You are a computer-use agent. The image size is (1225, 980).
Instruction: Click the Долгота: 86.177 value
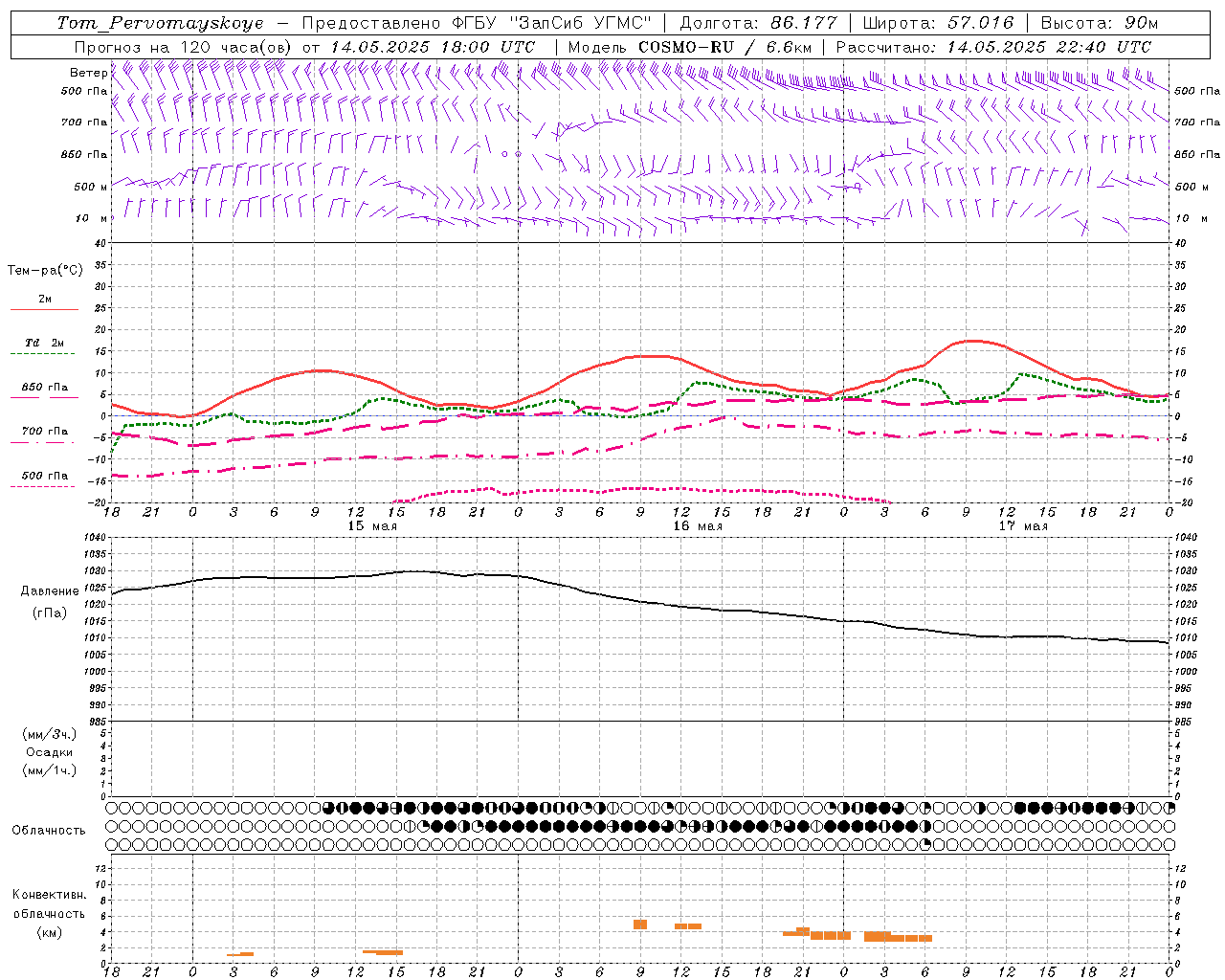pyautogui.click(x=758, y=23)
